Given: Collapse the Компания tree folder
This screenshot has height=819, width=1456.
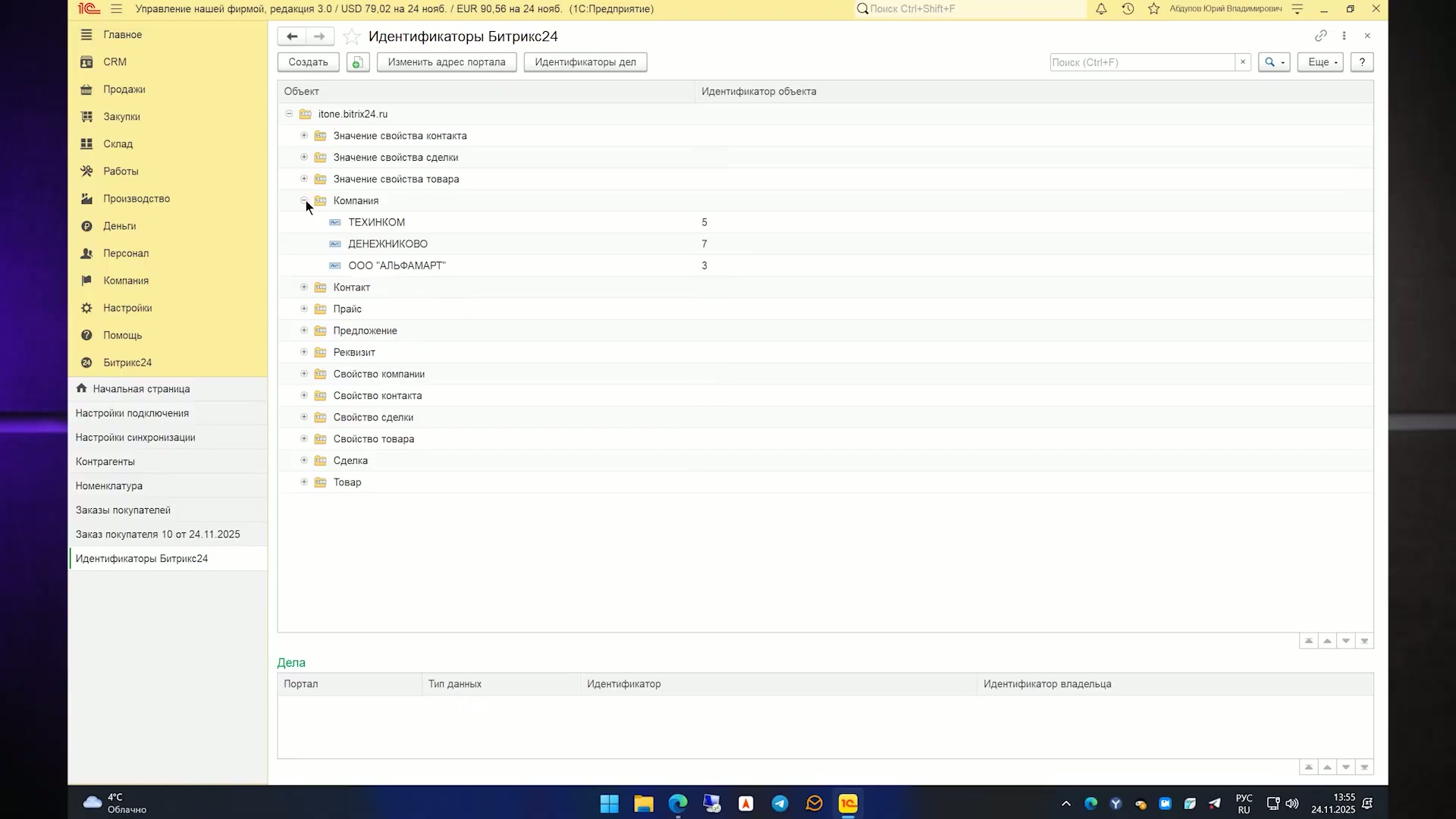Looking at the screenshot, I should point(304,200).
